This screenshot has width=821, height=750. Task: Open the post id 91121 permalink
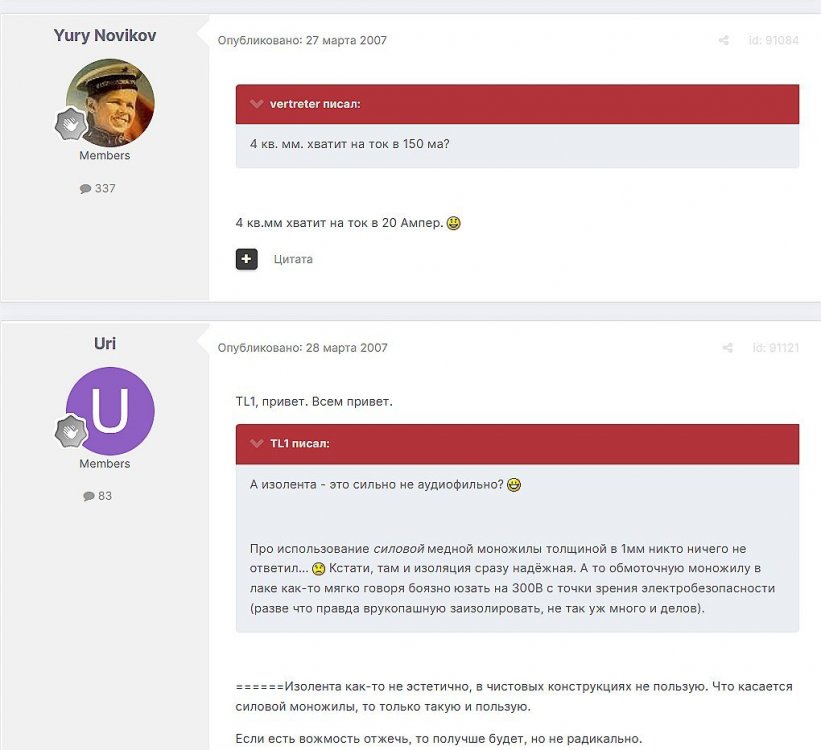pos(775,348)
